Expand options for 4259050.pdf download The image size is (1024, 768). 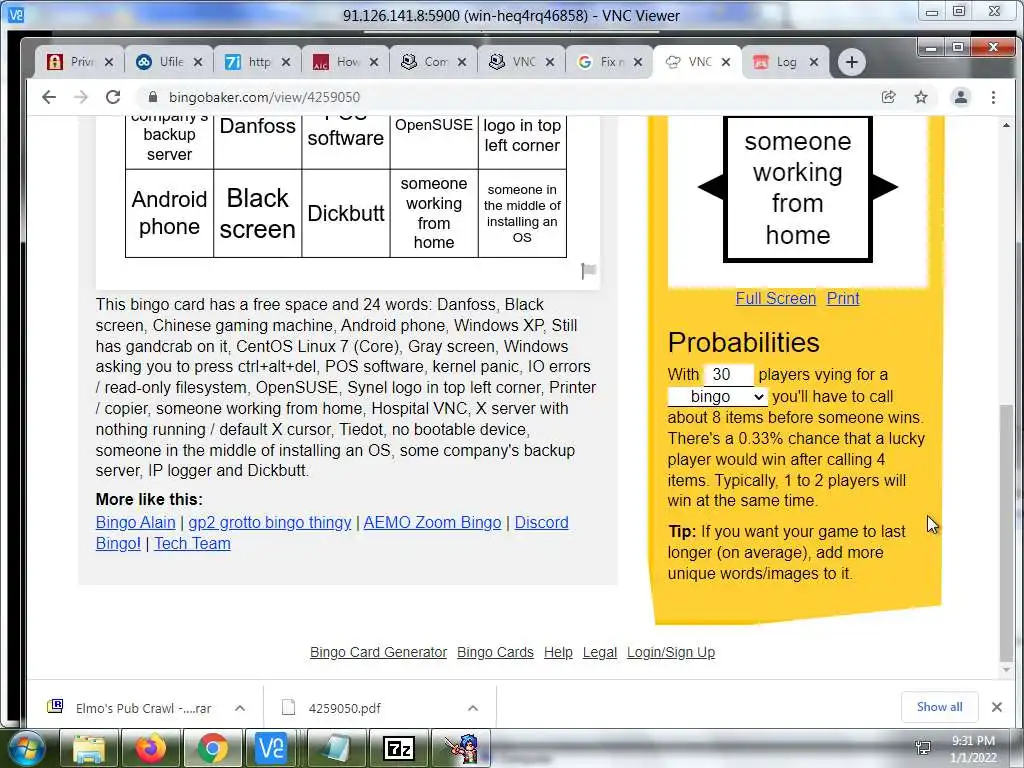473,708
